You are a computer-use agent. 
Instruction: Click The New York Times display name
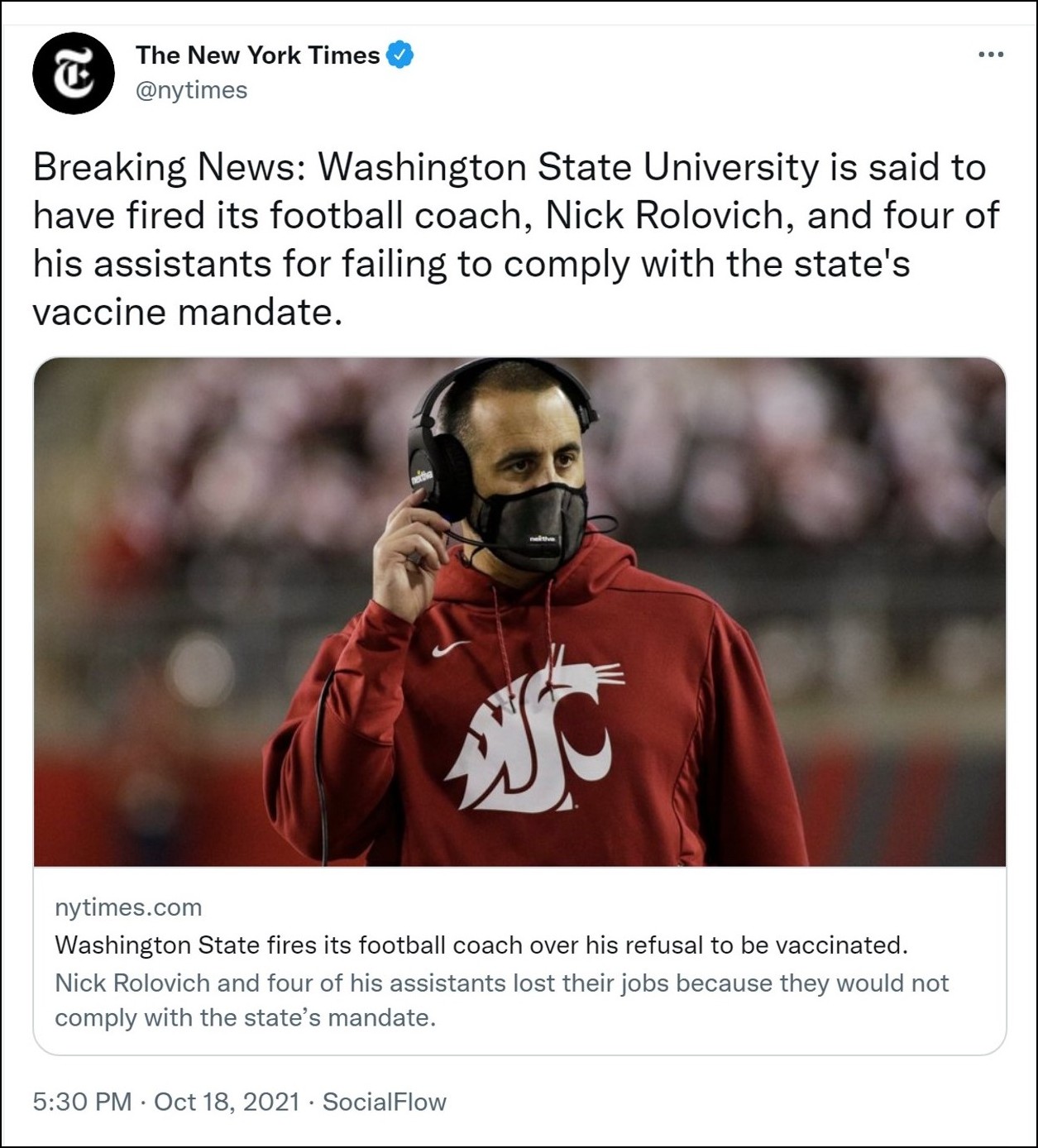[x=257, y=55]
